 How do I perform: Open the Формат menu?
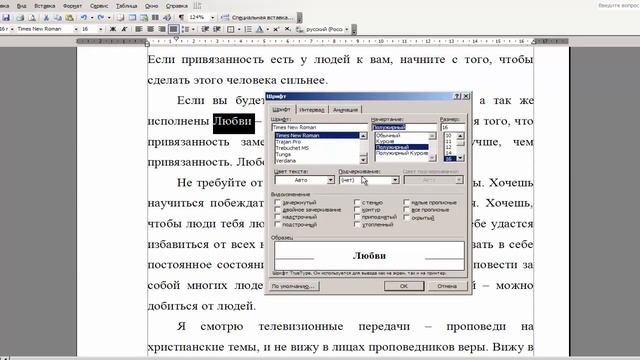click(72, 6)
